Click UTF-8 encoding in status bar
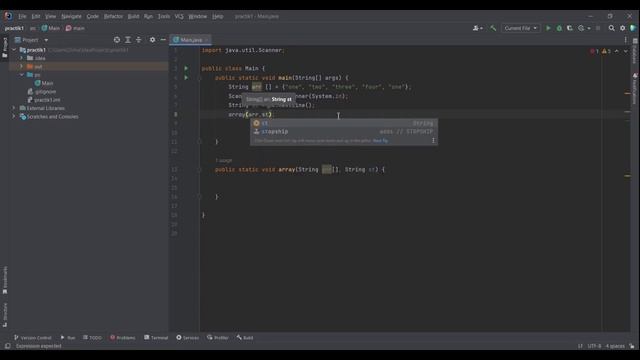640x360 pixels. click(594, 346)
